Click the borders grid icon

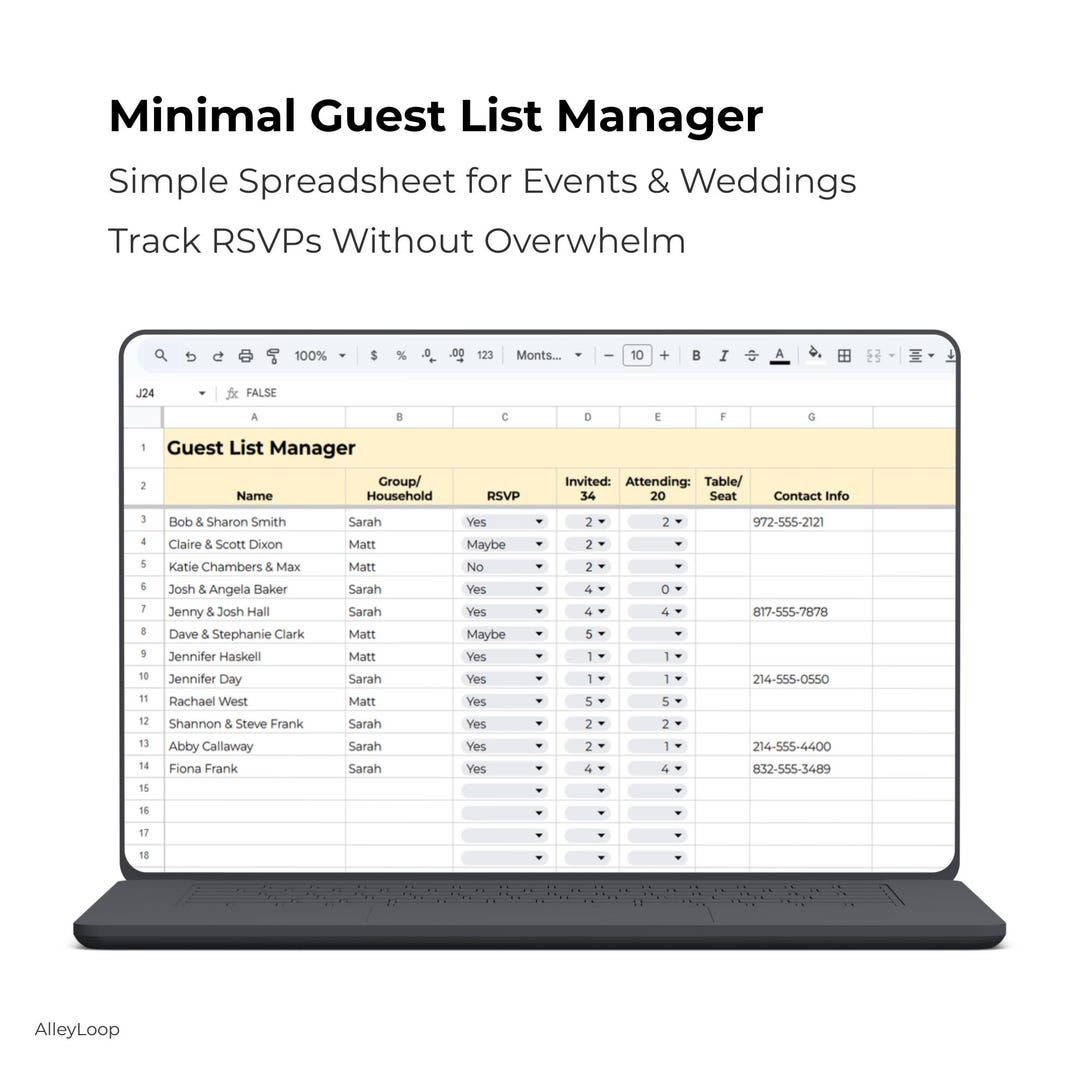click(844, 355)
